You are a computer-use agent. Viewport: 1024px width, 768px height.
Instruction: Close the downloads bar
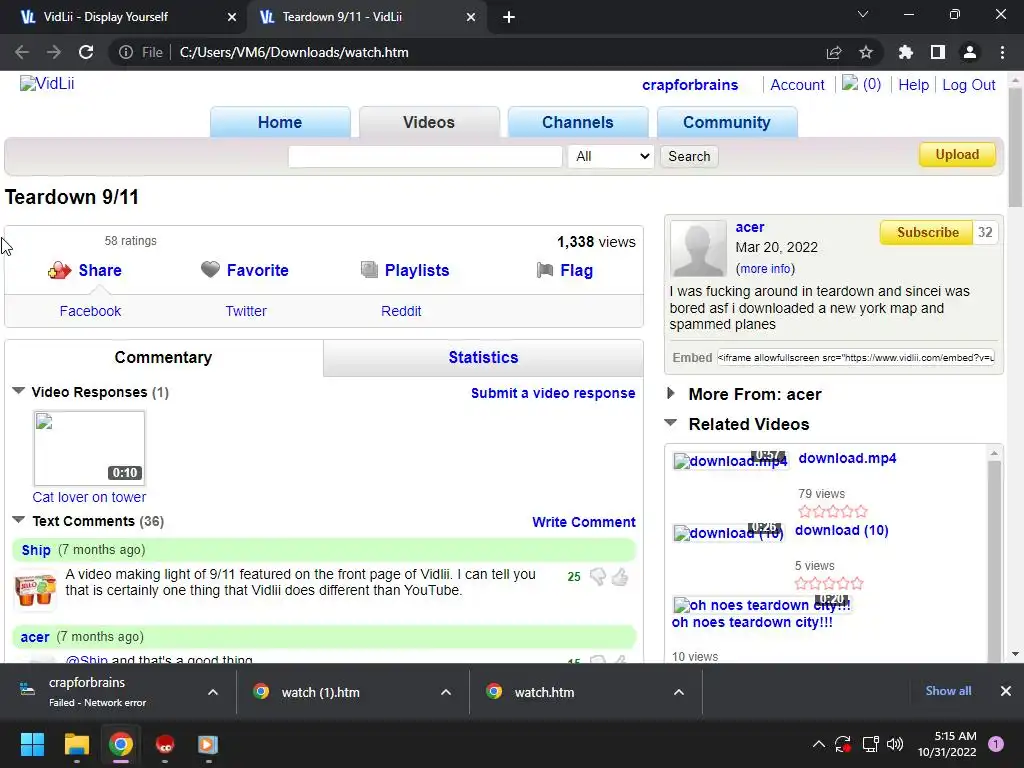tap(1006, 691)
